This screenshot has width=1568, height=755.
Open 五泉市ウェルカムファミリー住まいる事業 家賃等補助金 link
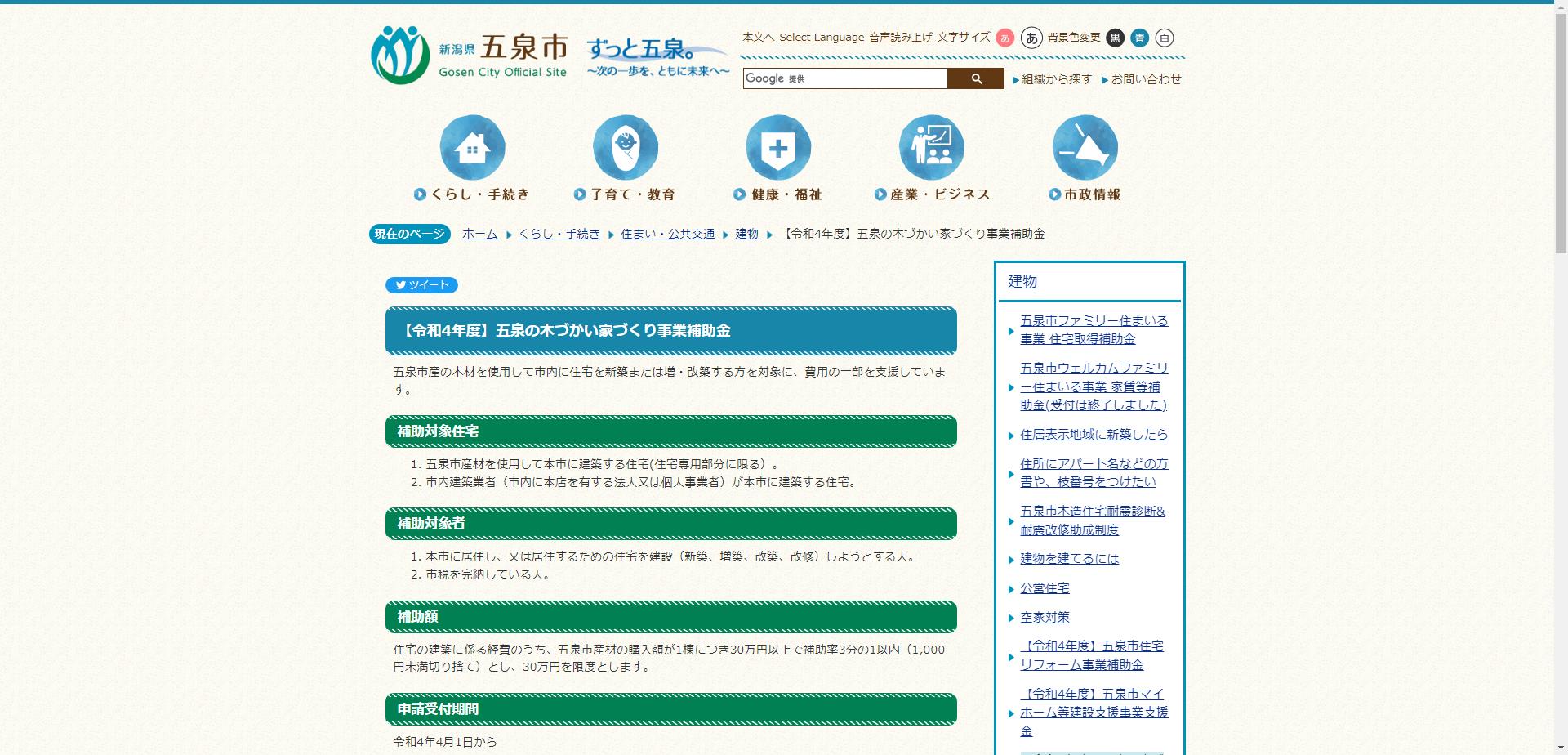point(1094,386)
